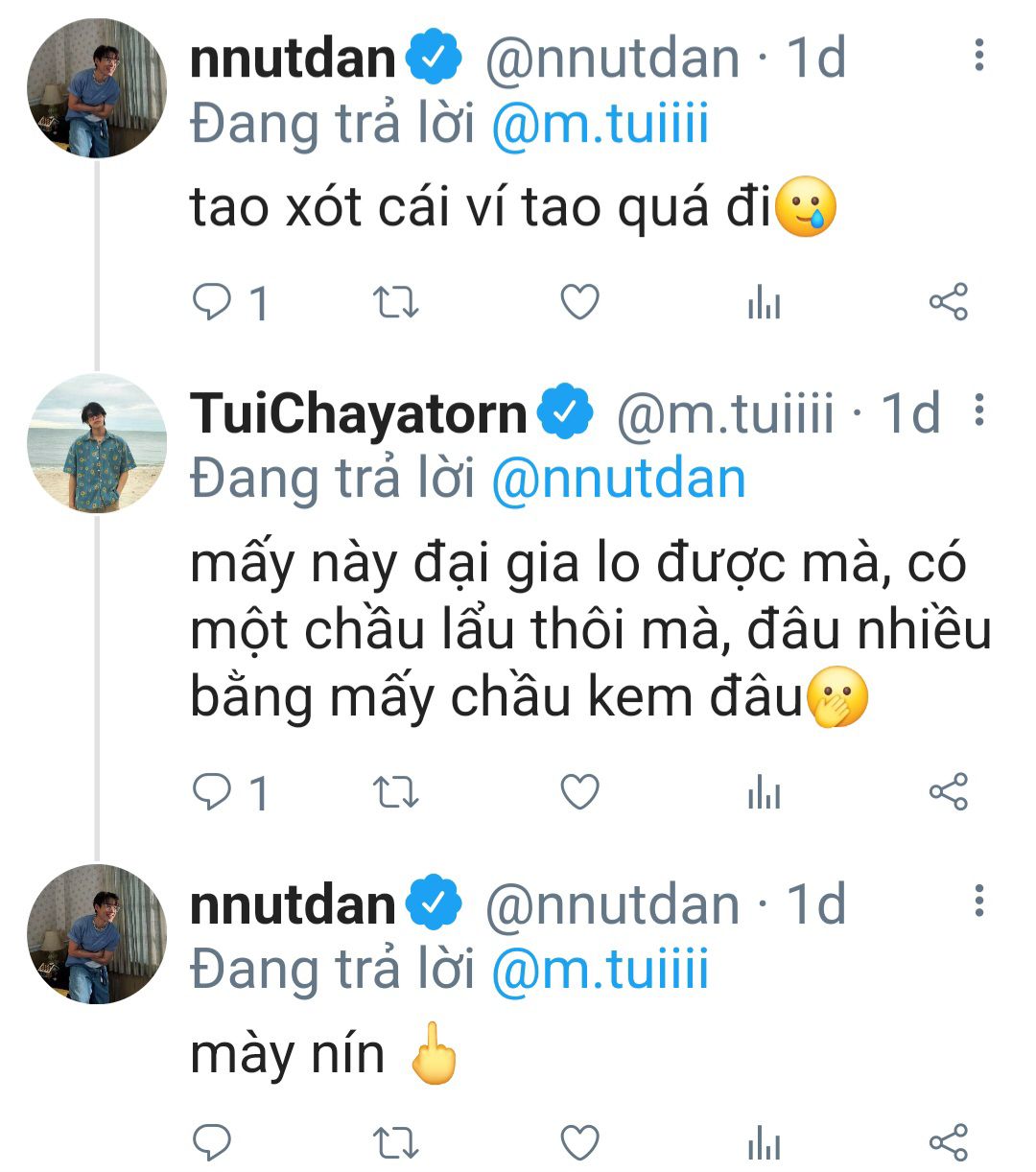Retweet the first nnutdan tweet
Viewport: 1036px width, 1172px height.
click(394, 303)
